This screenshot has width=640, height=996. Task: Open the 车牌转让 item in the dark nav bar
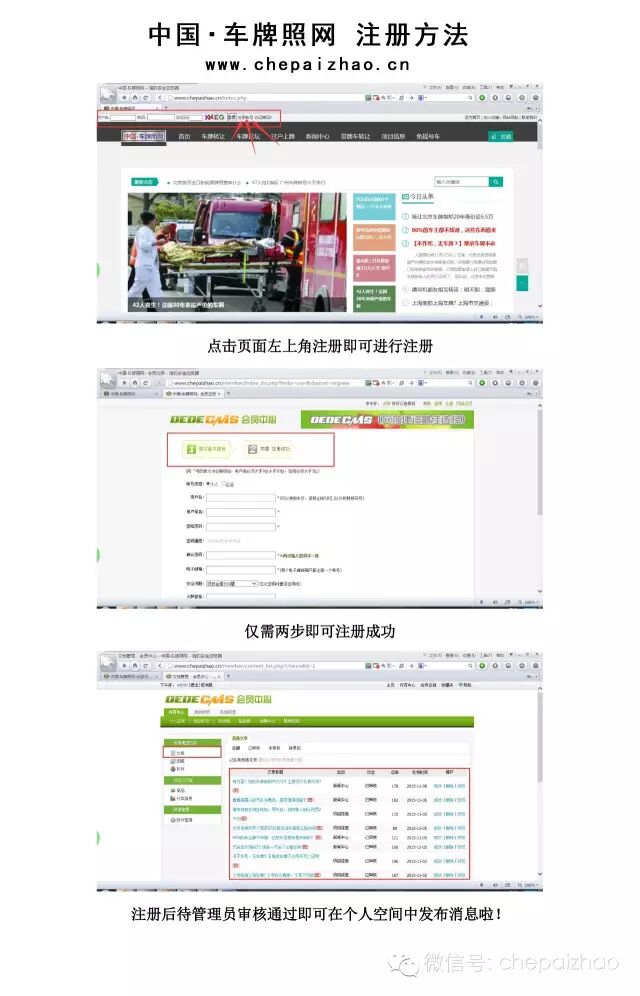[213, 137]
